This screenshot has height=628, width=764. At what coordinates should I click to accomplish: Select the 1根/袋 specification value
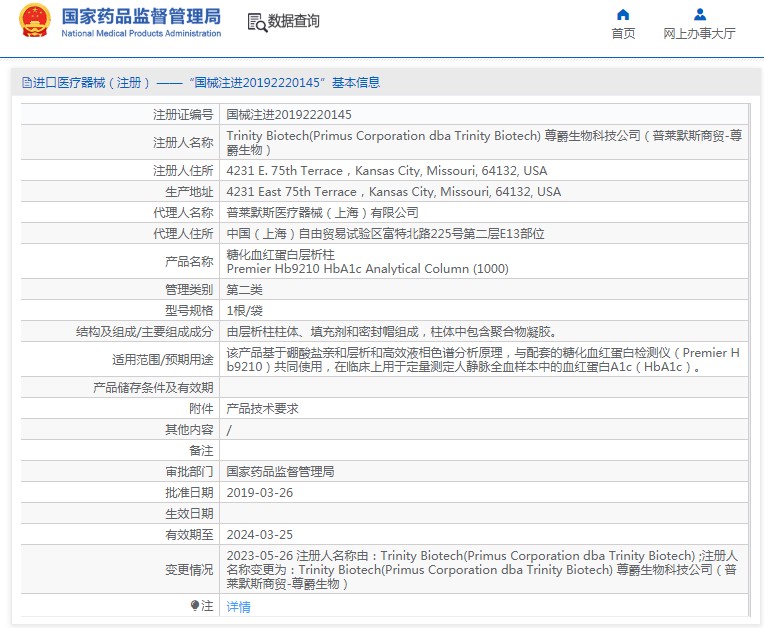[245, 310]
